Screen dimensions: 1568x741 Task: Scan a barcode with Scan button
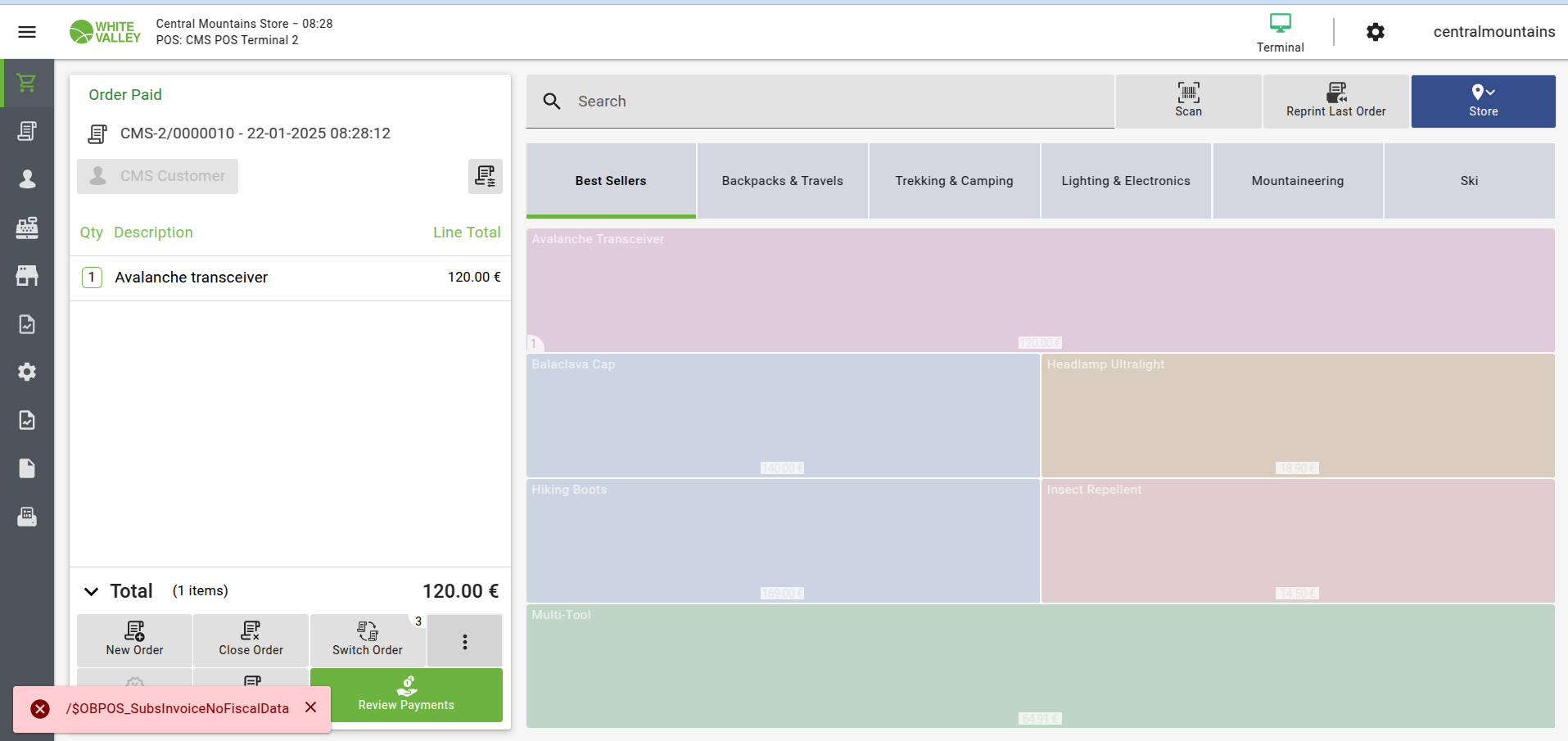[x=1188, y=101]
